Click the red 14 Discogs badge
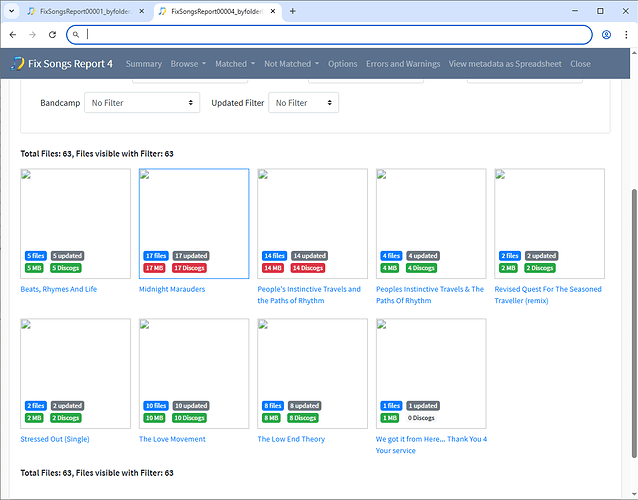 tap(308, 268)
